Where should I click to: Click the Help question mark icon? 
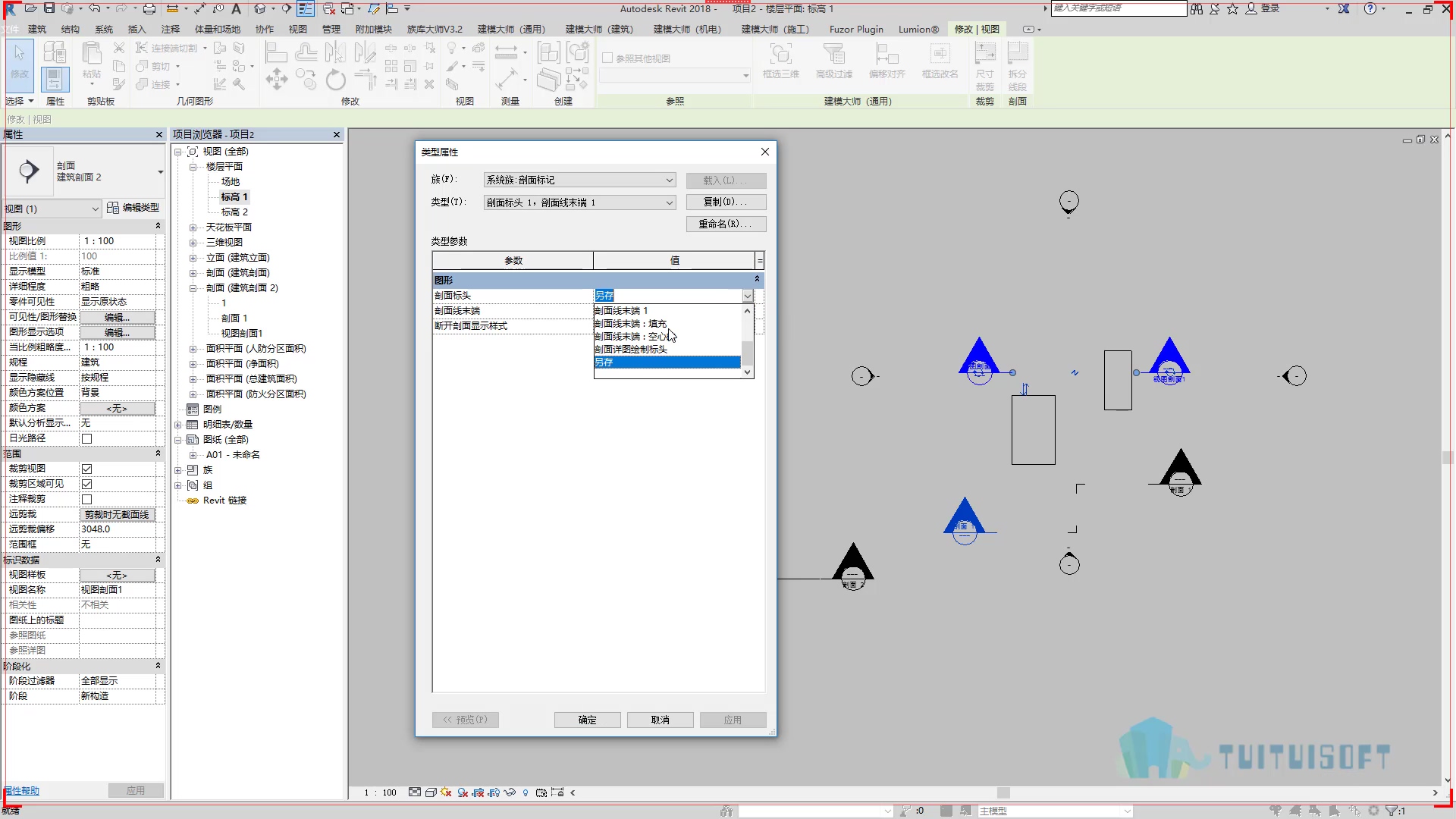point(1370,8)
